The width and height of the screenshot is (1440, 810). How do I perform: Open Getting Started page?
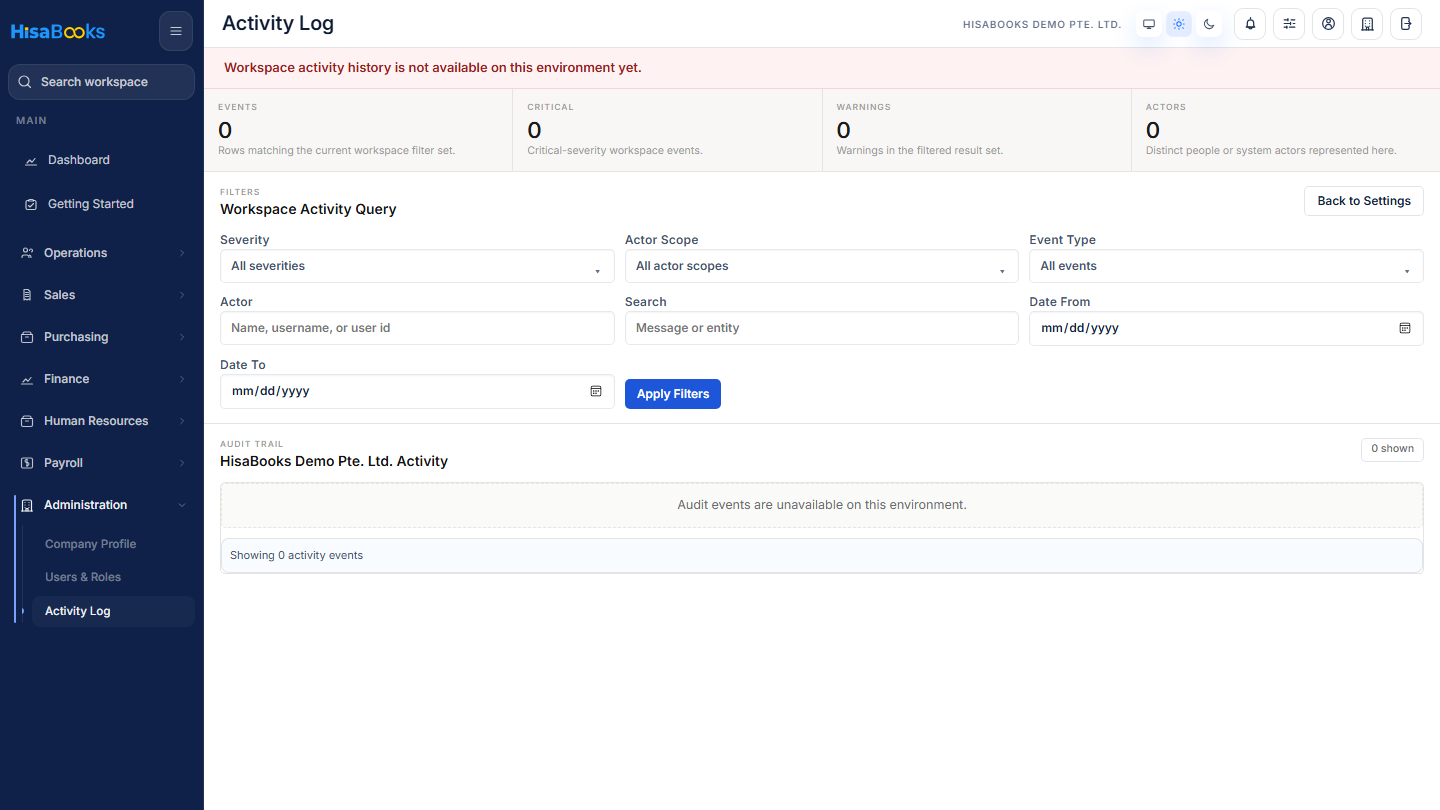click(101, 204)
